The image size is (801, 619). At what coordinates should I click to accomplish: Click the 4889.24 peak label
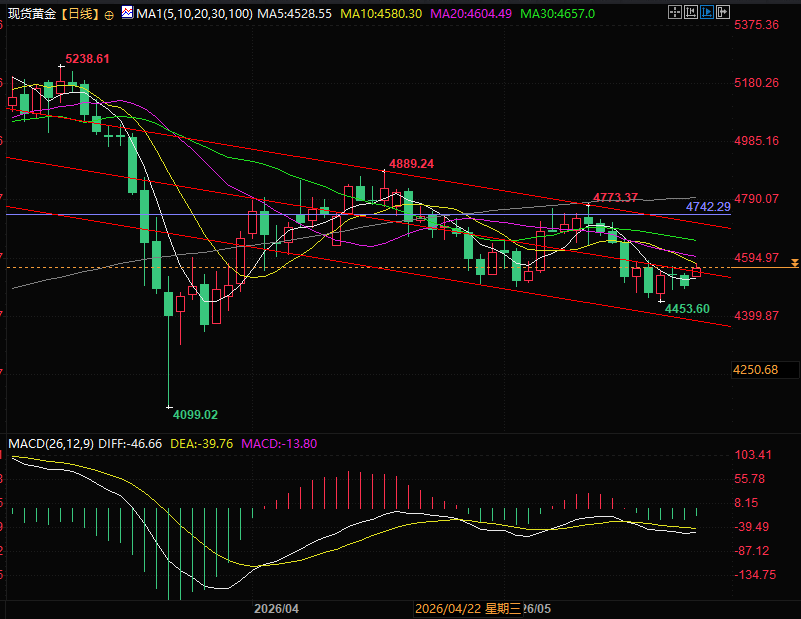pos(411,164)
